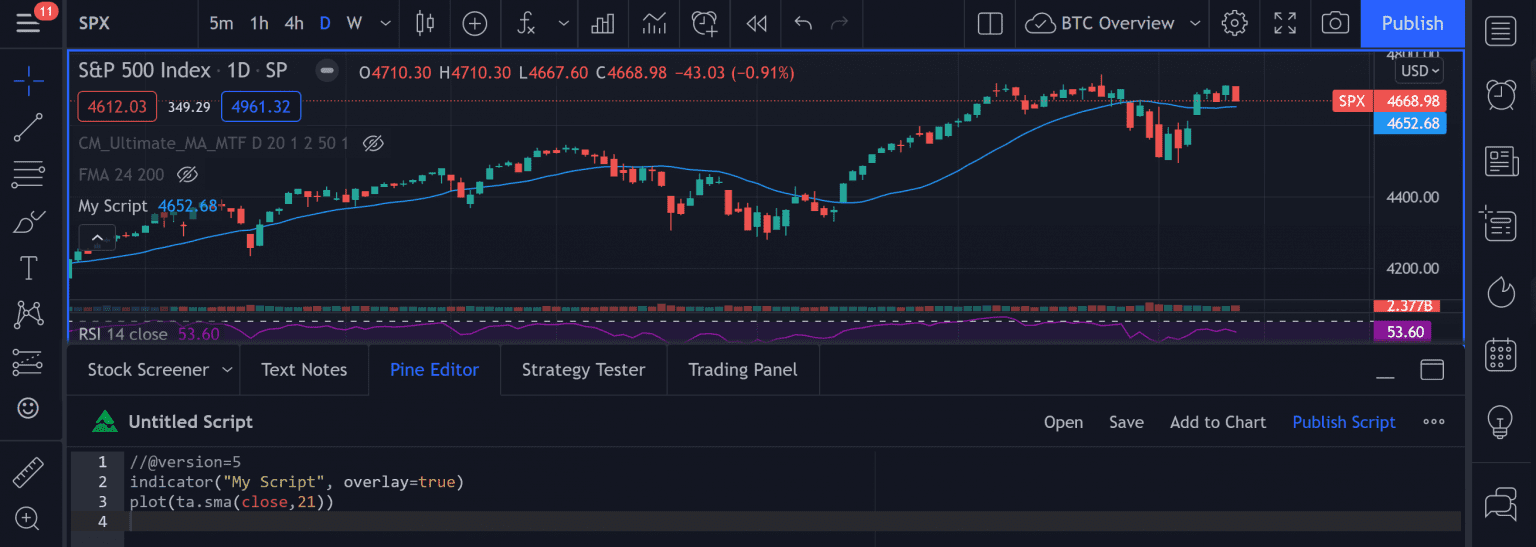The image size is (1536, 547).
Task: Switch to the Strategy Tester tab
Action: point(583,370)
